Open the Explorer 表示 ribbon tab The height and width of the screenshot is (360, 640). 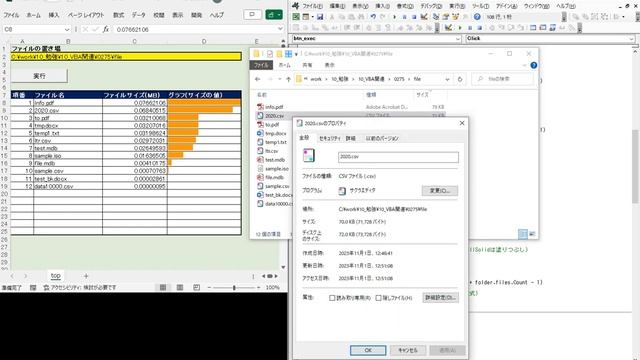pos(329,65)
